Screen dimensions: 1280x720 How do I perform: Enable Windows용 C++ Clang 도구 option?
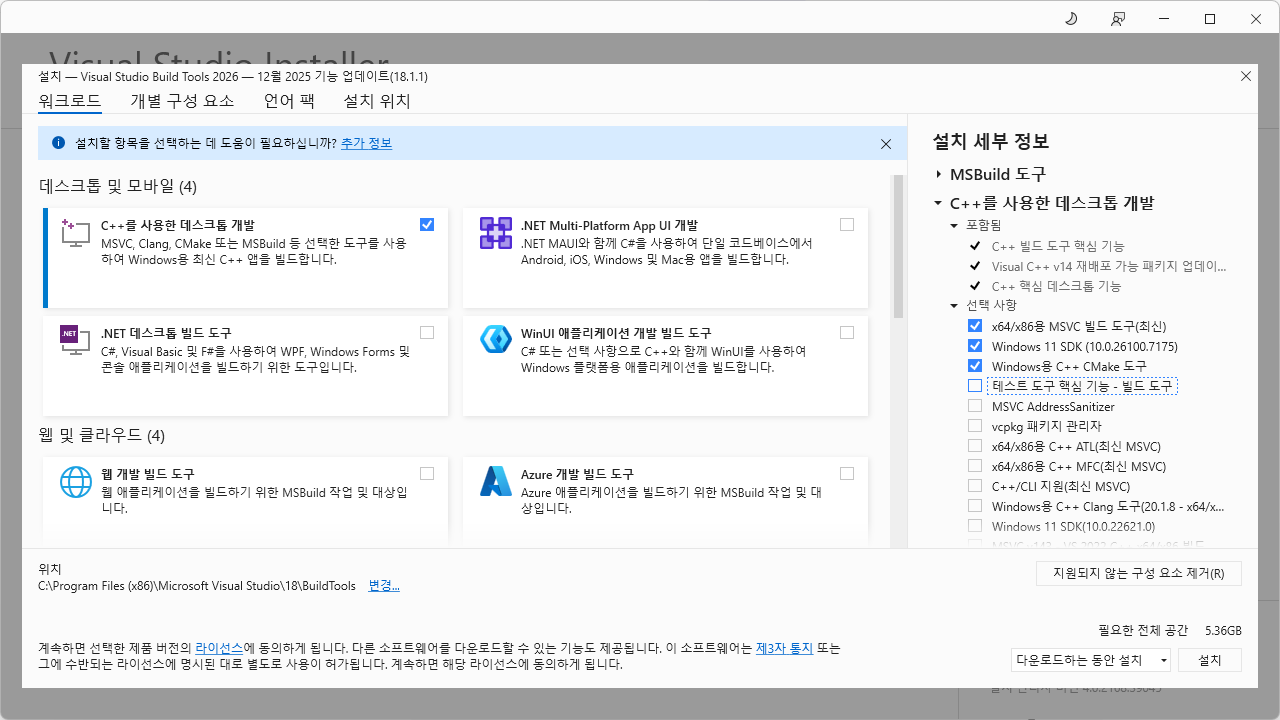[975, 506]
